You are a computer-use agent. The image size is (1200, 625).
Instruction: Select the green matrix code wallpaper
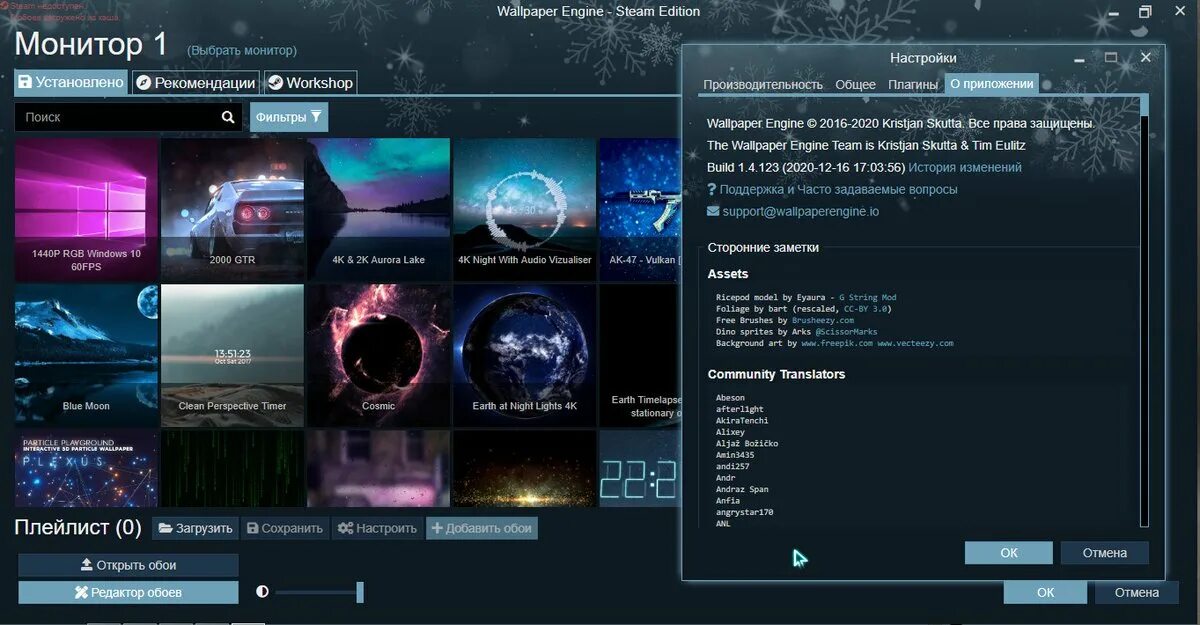click(232, 468)
